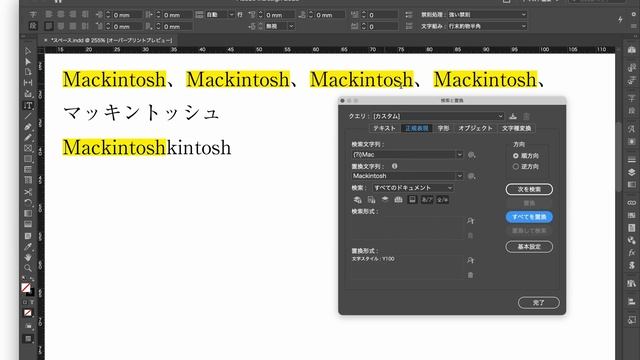Open the 文字組み dropdown in the control panel

487,26
